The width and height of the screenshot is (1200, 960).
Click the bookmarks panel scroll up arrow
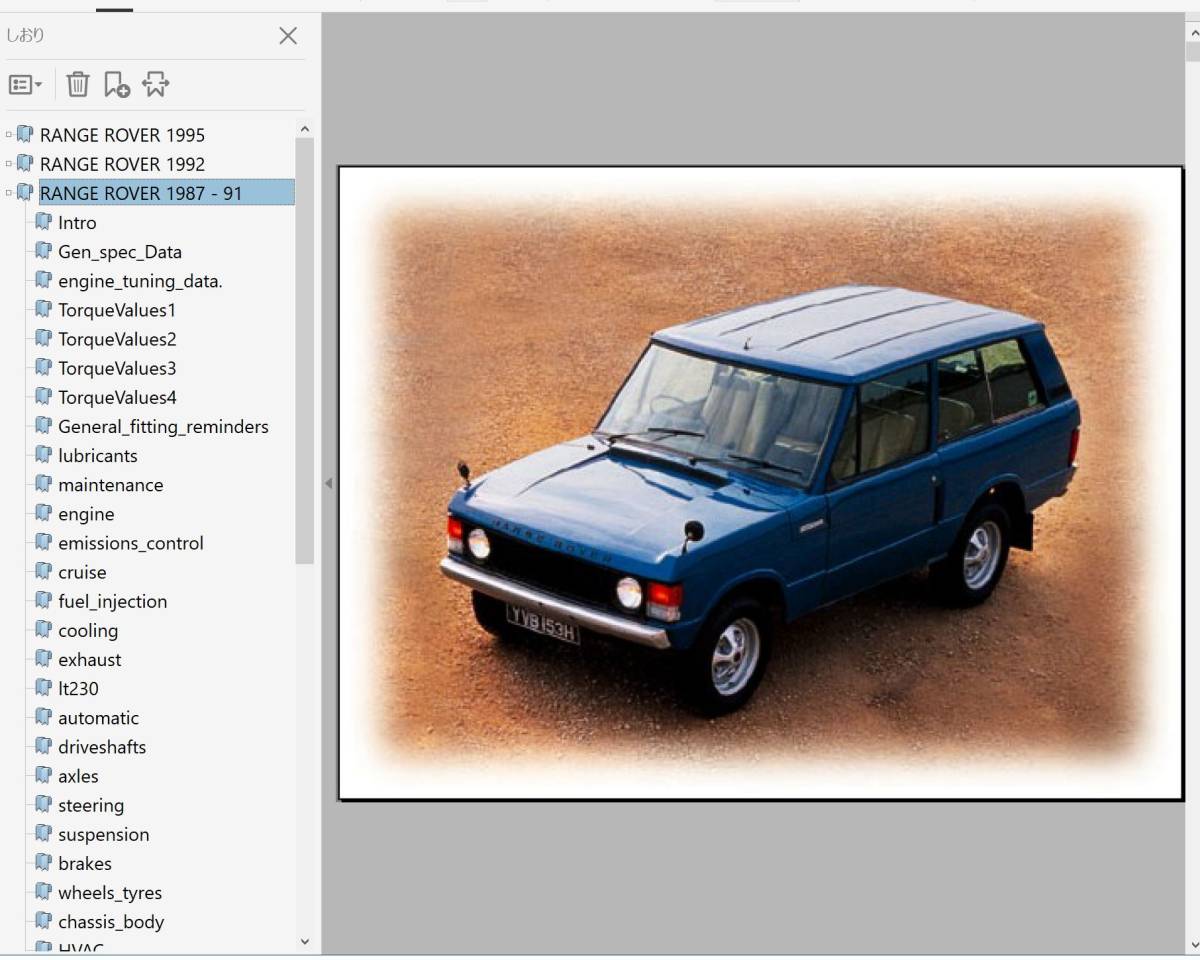(305, 128)
